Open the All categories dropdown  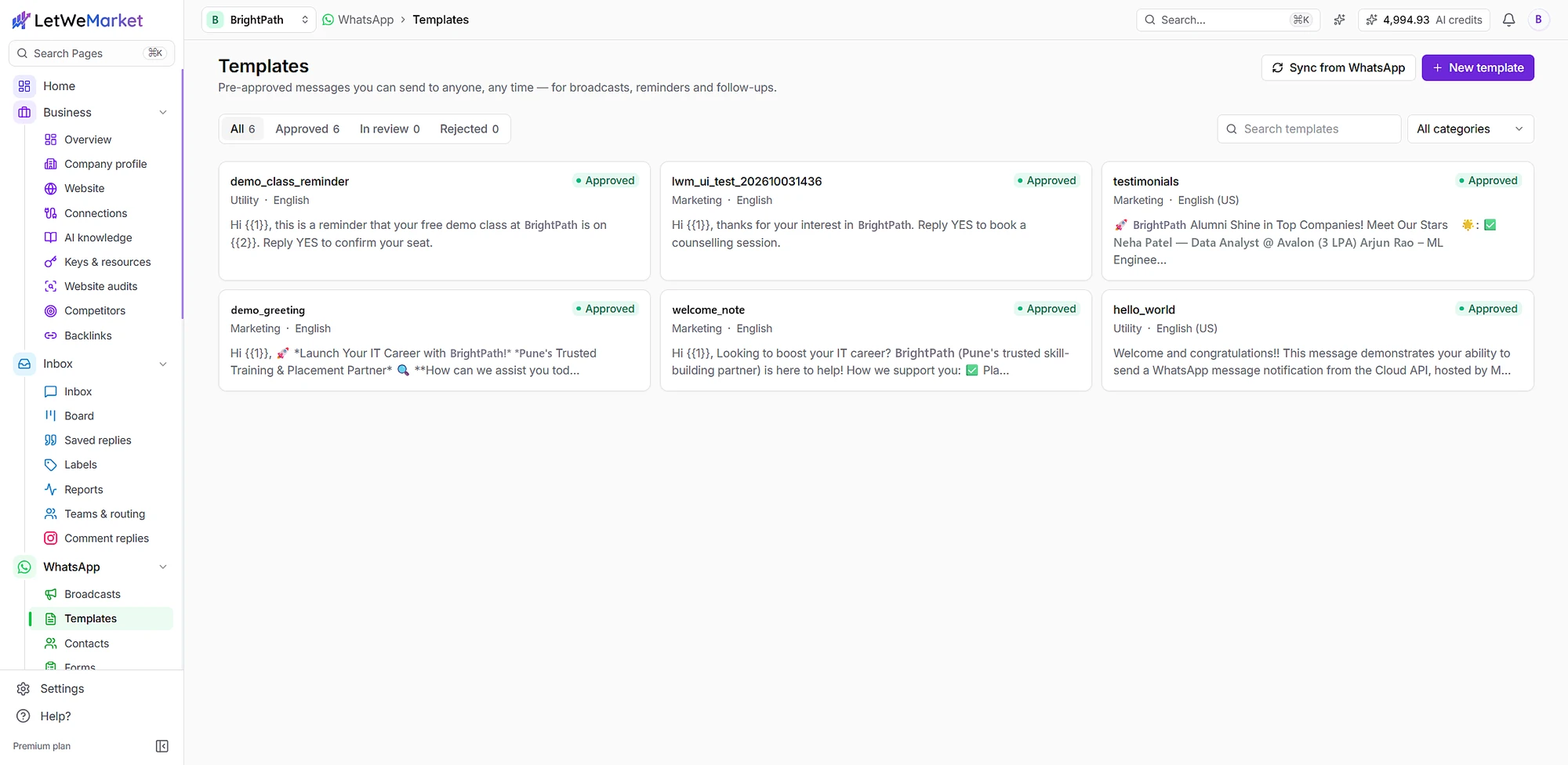pos(1470,129)
